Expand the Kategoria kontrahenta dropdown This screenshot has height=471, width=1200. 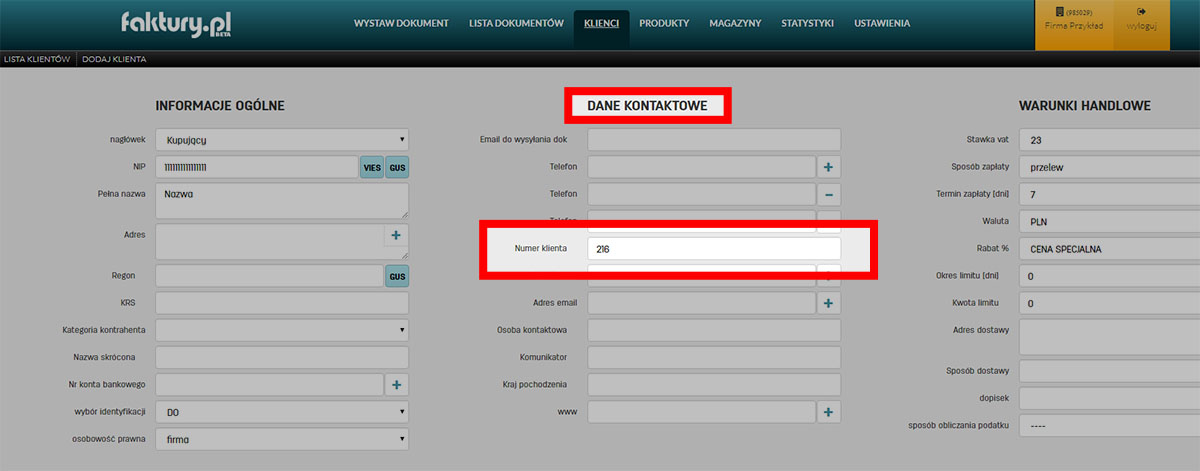pos(282,330)
